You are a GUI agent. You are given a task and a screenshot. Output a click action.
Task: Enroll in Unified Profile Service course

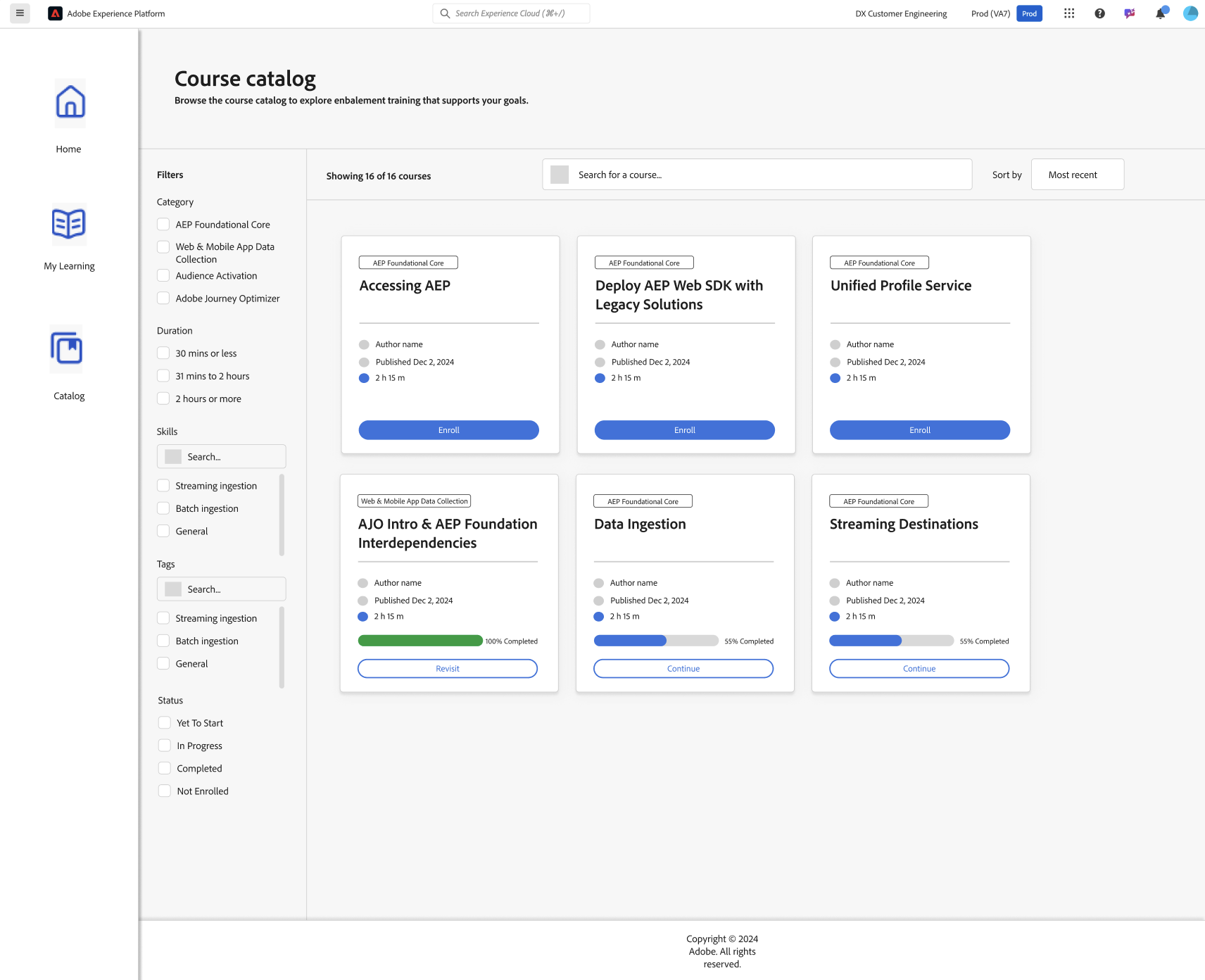click(x=920, y=430)
